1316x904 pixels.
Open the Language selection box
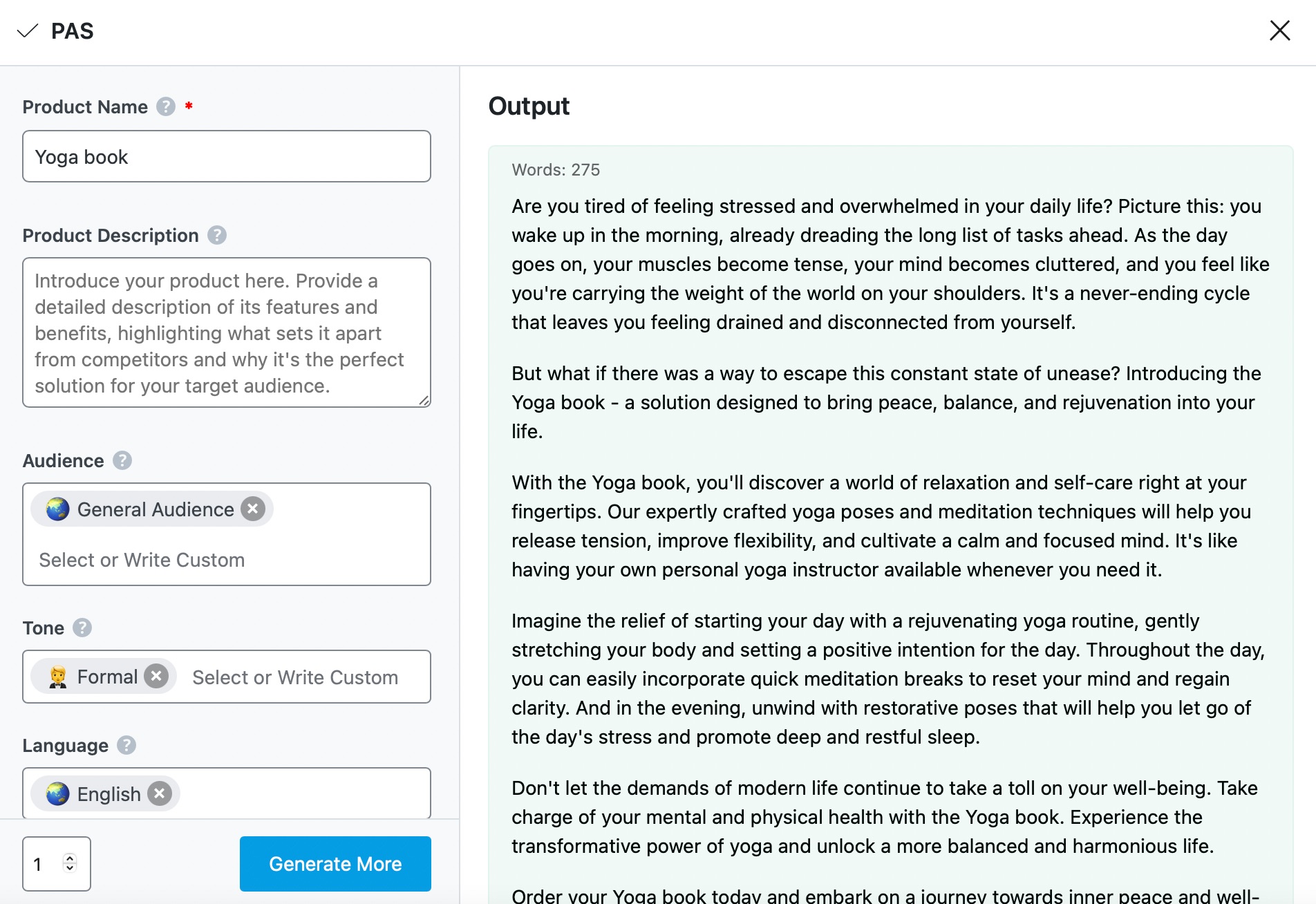(227, 793)
